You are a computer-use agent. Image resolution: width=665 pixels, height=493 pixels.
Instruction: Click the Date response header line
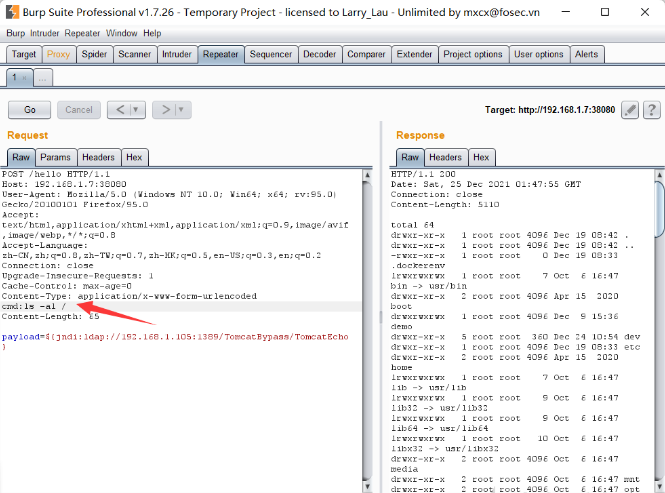[x=486, y=184]
